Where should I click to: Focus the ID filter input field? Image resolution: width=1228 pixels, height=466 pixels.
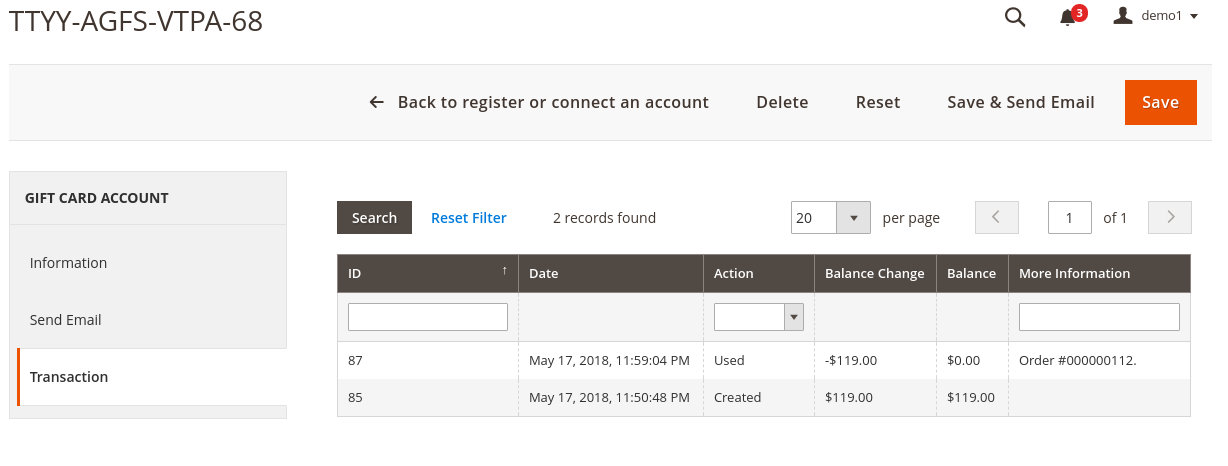coord(428,317)
